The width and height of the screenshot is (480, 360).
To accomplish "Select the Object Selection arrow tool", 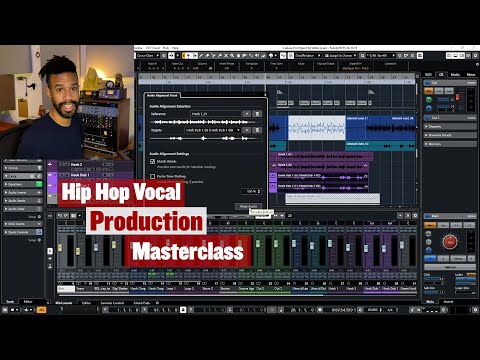I will point(189,56).
